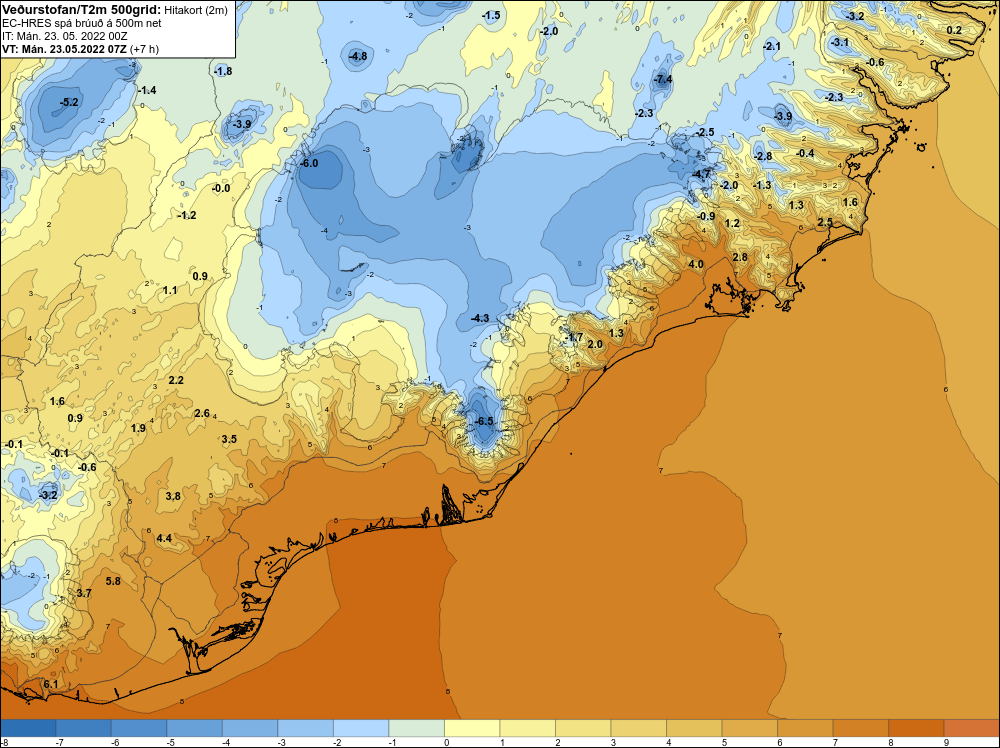Click the title 'Veðurstofan/T2m 500grid:' in the header
Viewport: 1000px width, 748px height.
pos(82,8)
